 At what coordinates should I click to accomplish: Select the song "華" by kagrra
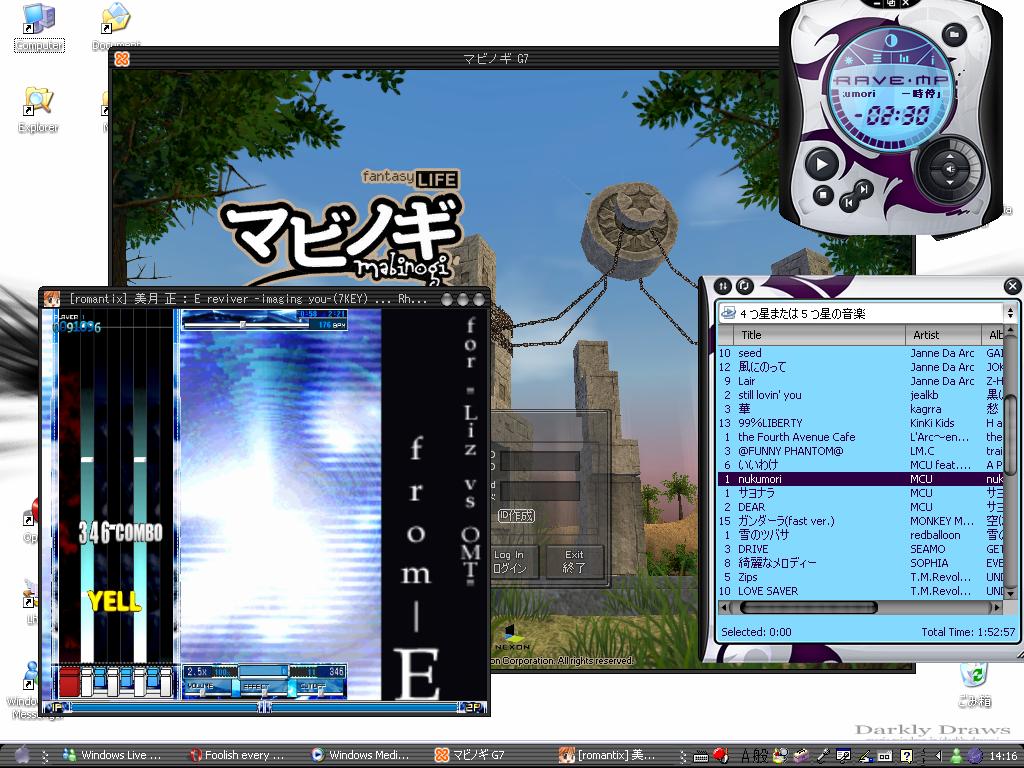pyautogui.click(x=861, y=409)
